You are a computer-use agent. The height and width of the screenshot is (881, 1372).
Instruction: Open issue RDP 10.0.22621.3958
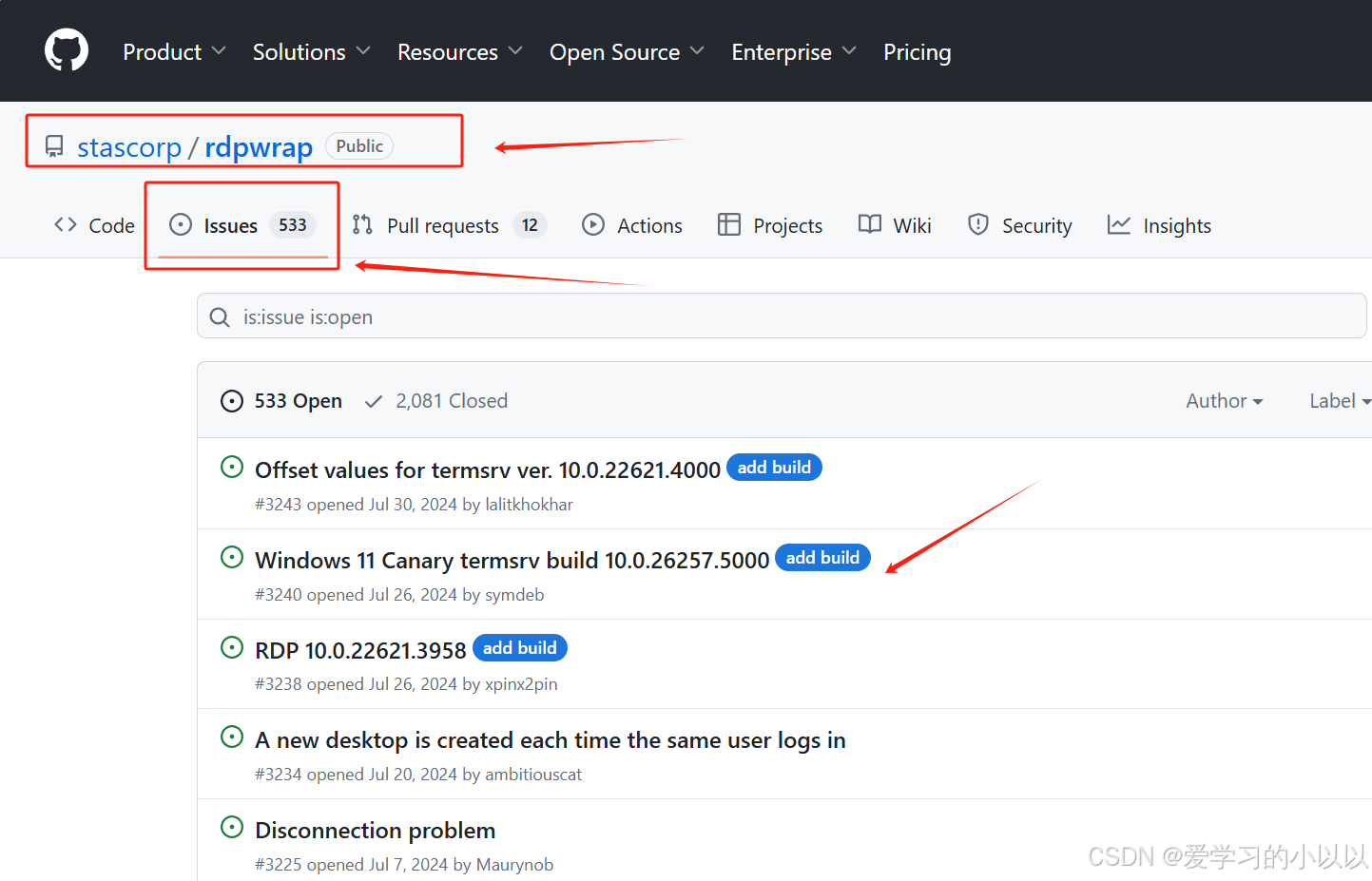click(x=360, y=650)
